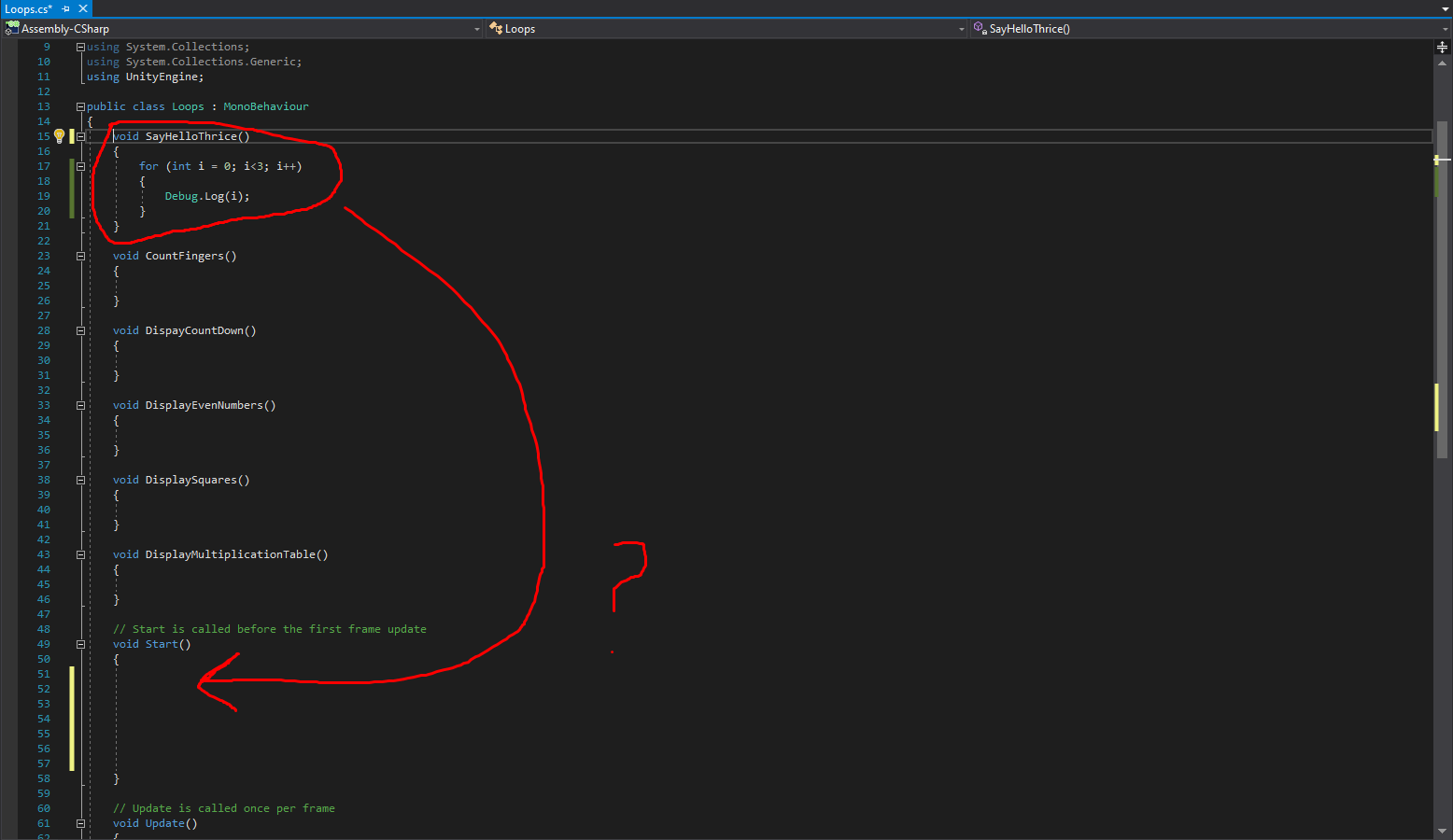Collapse the Loops class region on line 13

pyautogui.click(x=80, y=105)
